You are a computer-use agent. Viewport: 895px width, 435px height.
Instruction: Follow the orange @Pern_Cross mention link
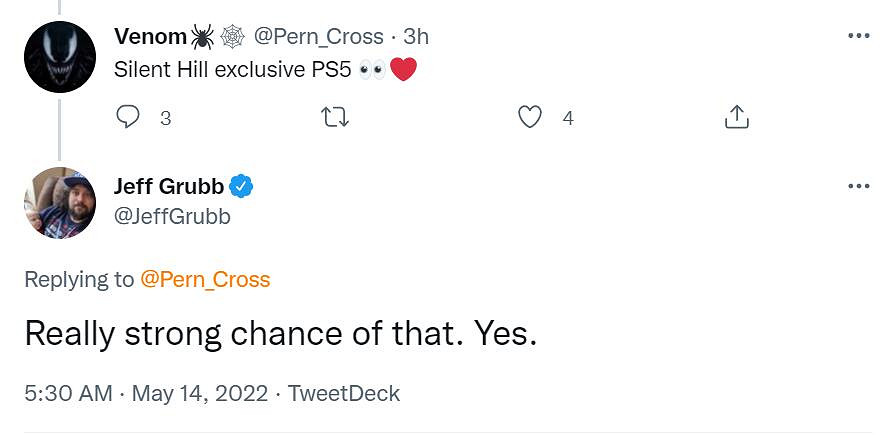point(205,279)
